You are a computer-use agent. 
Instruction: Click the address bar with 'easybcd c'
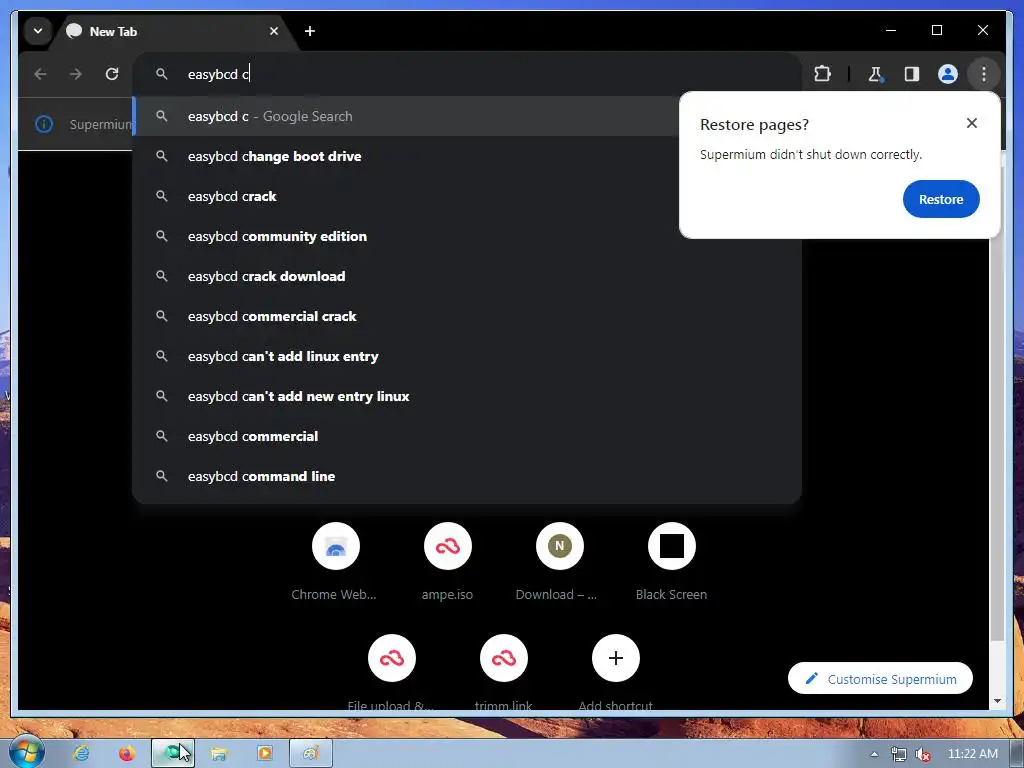467,74
